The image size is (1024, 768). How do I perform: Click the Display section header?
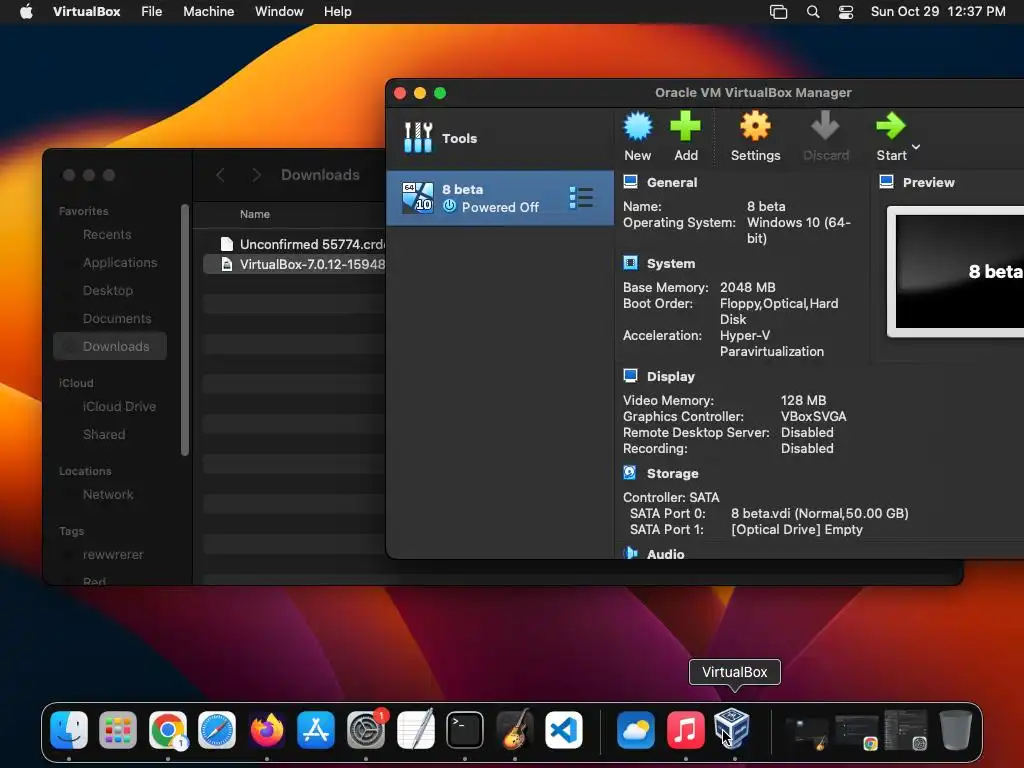point(670,376)
